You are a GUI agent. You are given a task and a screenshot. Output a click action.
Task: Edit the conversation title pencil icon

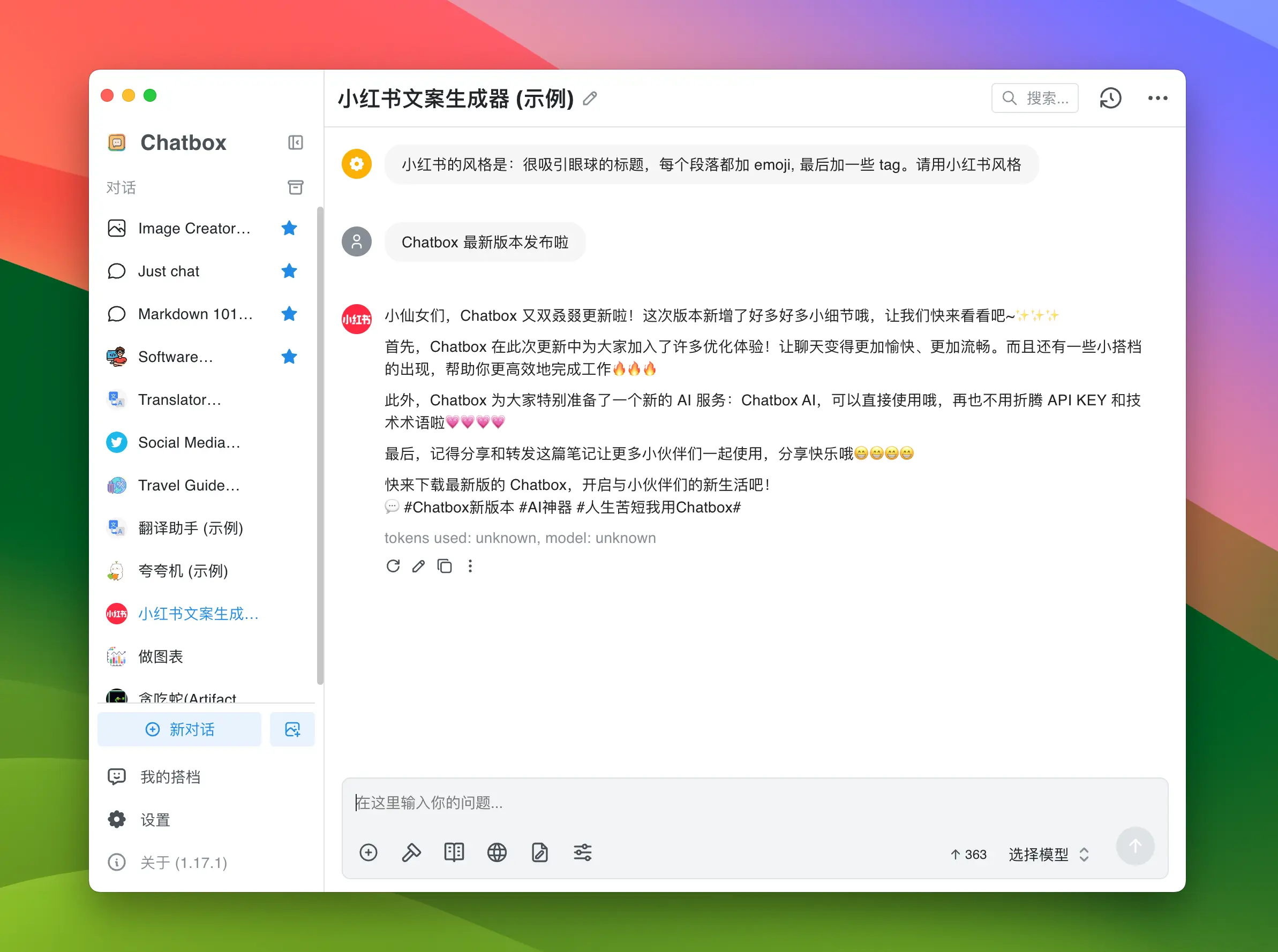pos(590,99)
